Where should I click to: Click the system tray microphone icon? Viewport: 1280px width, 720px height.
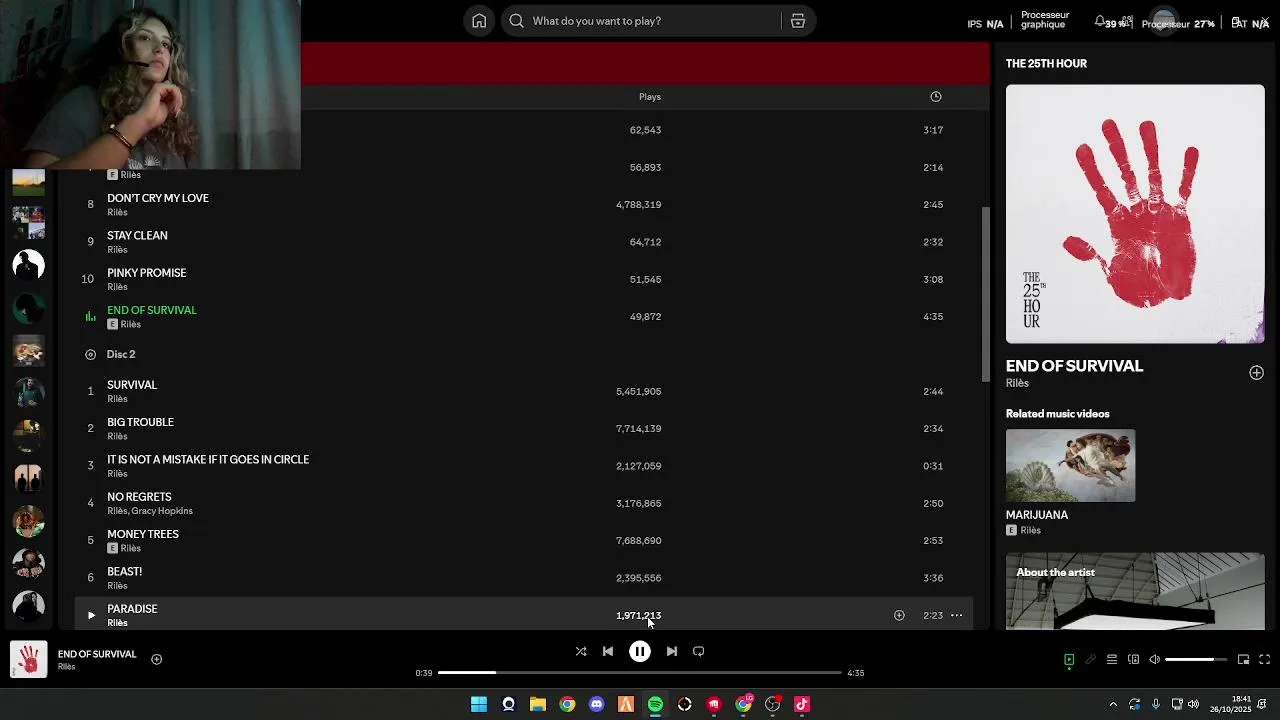1155,704
